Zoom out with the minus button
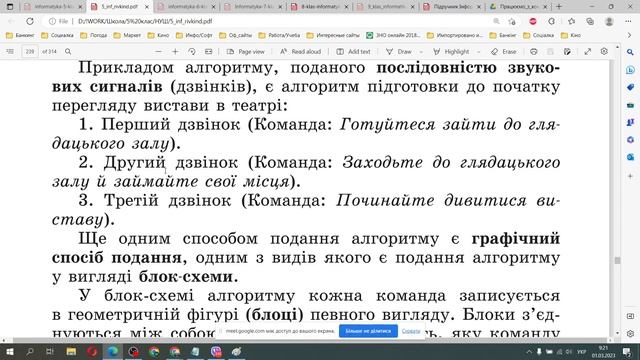Viewport: 640px width, 360px height. (x=158, y=52)
